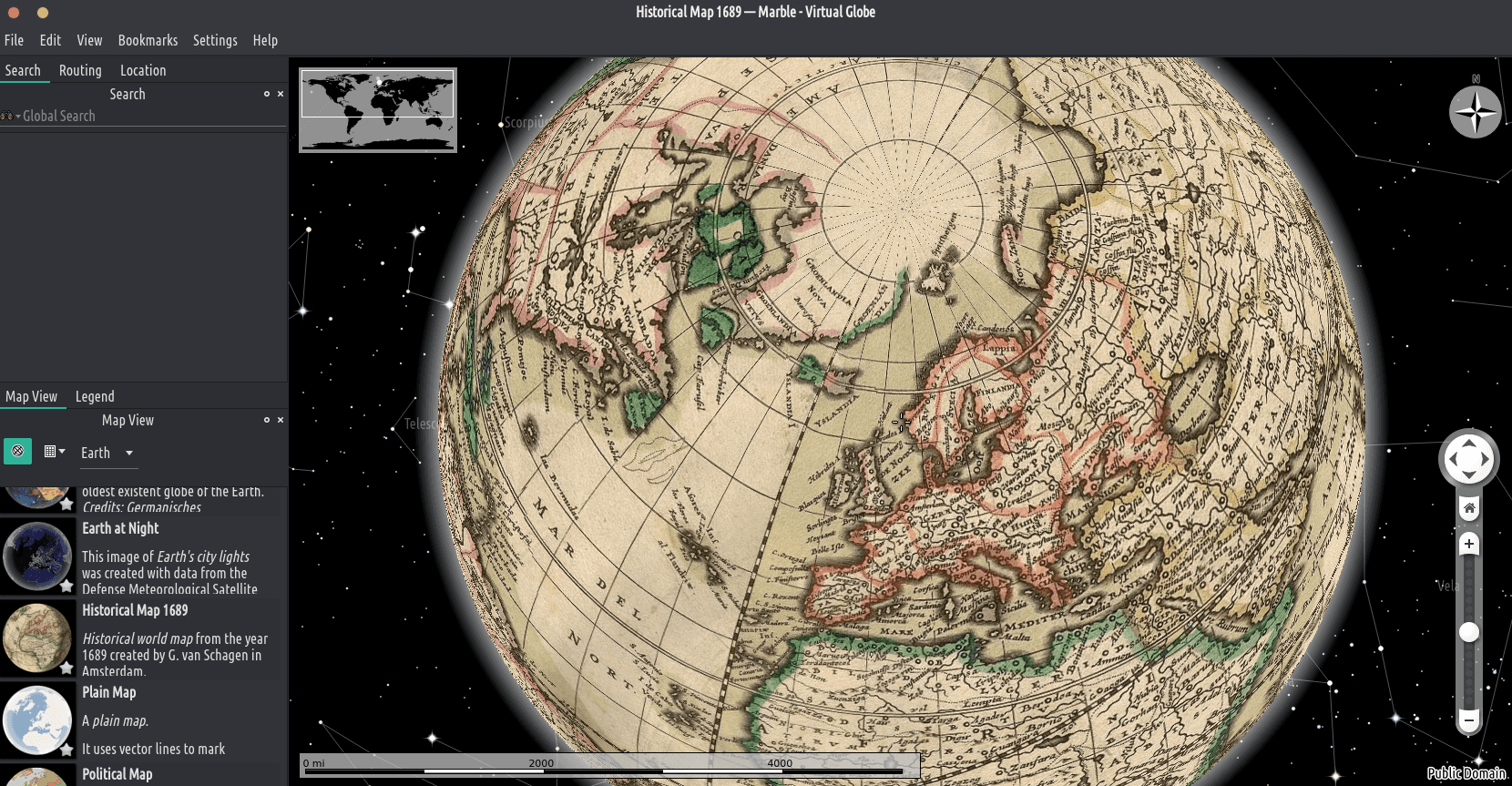Click the navigation pan wheel
The image size is (1512, 786).
pos(1468,459)
